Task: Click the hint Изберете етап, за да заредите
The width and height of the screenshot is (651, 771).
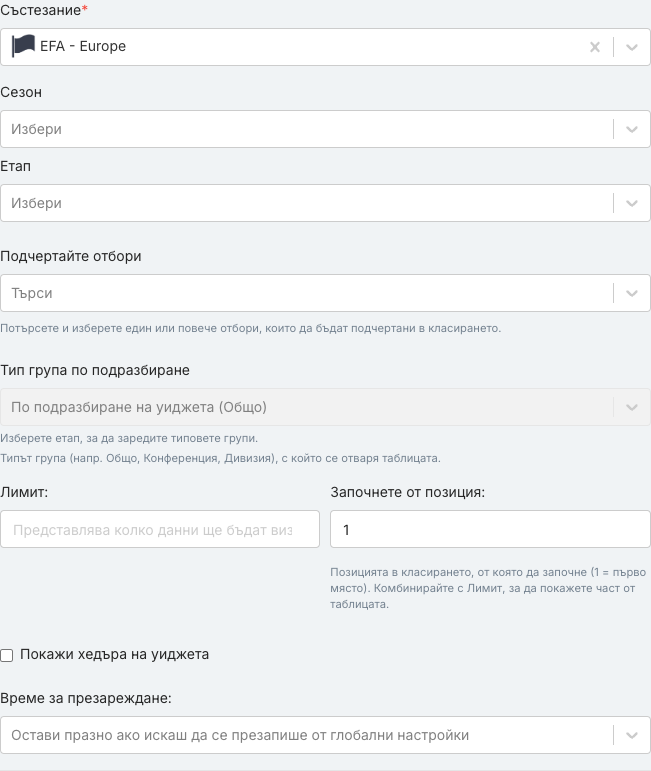Action: pos(129,438)
